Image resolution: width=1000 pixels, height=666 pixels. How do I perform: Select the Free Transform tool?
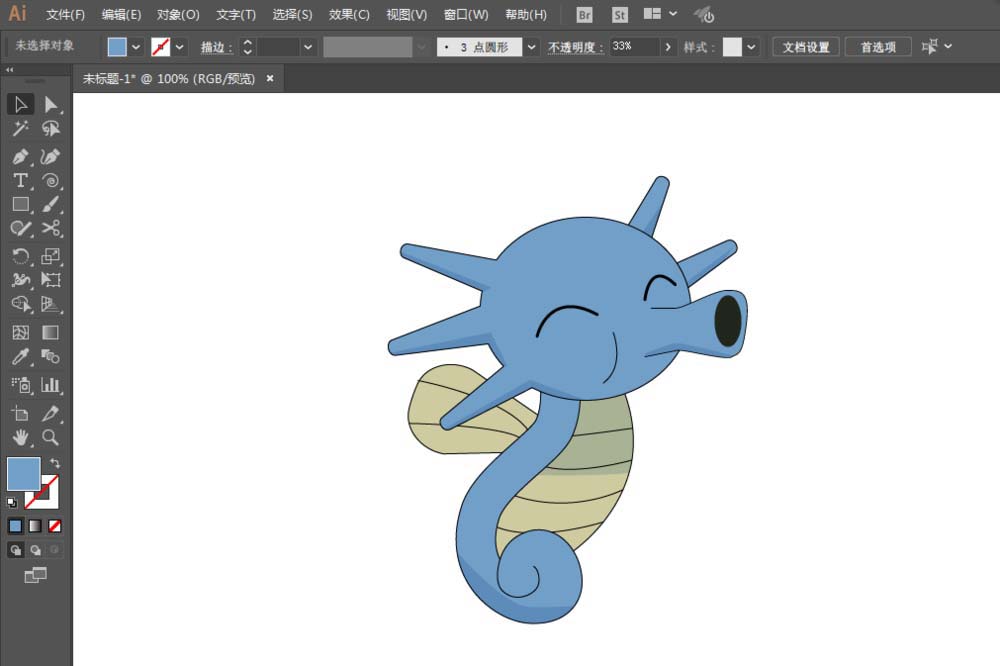click(x=50, y=280)
